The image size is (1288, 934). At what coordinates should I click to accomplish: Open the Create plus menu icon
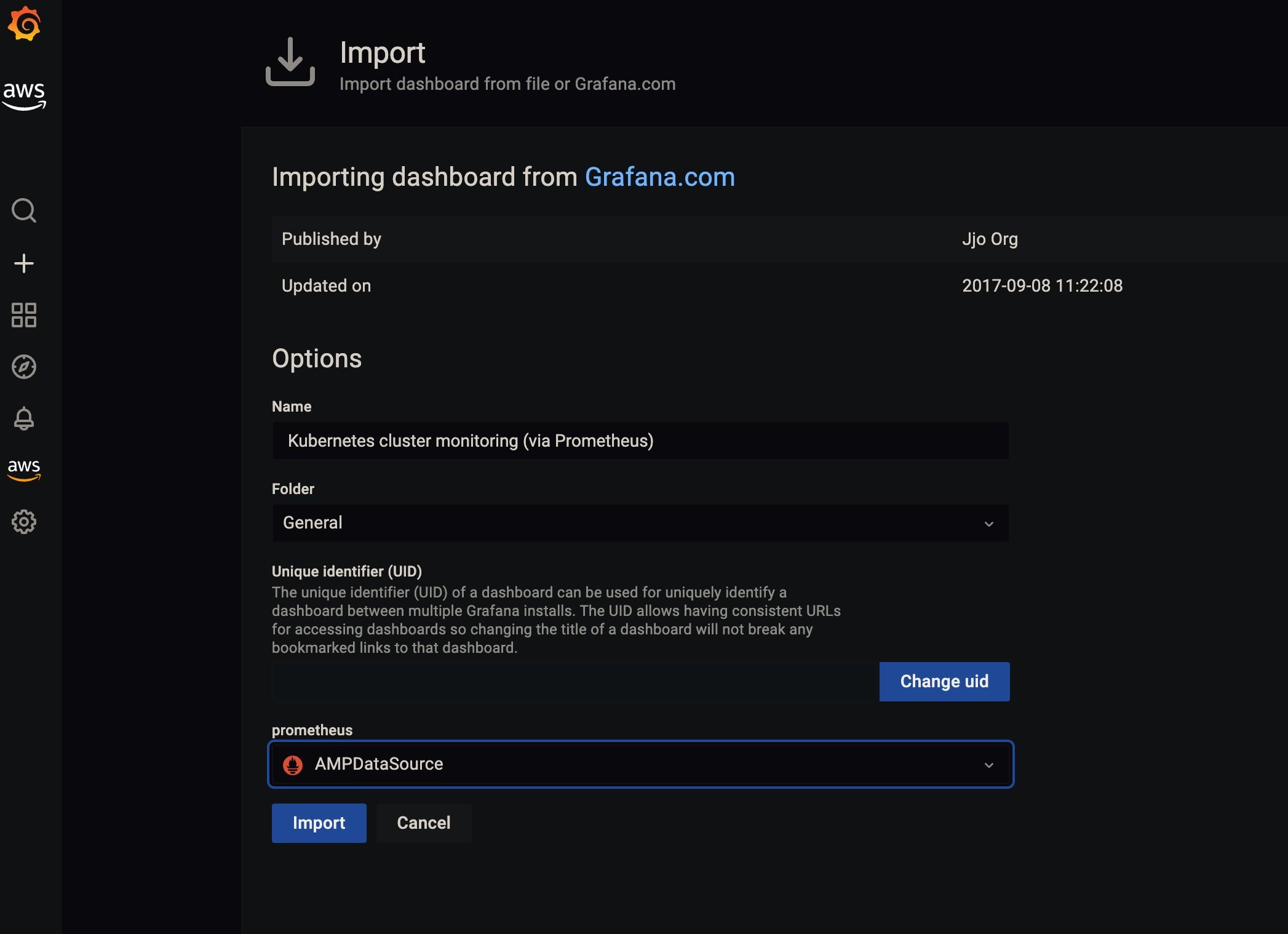[x=24, y=263]
